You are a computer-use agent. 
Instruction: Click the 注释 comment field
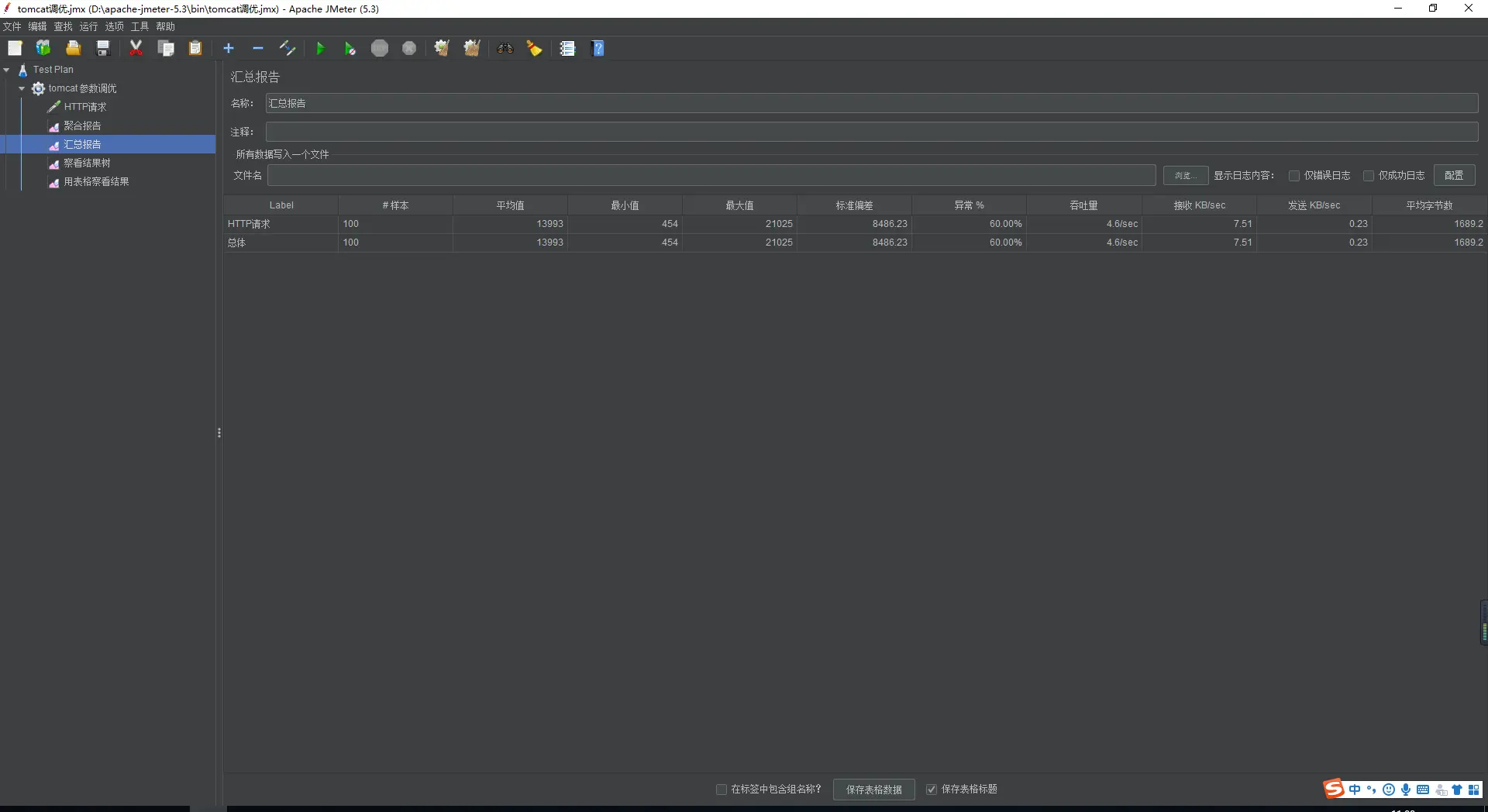(x=872, y=132)
